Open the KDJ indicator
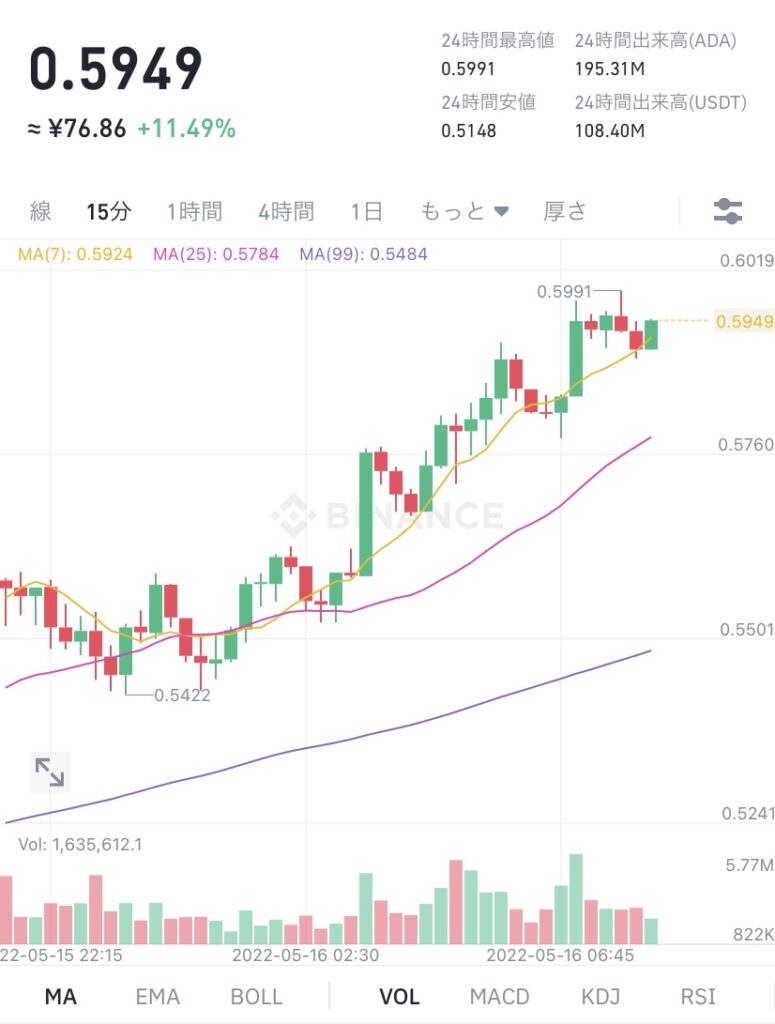 pyautogui.click(x=600, y=996)
